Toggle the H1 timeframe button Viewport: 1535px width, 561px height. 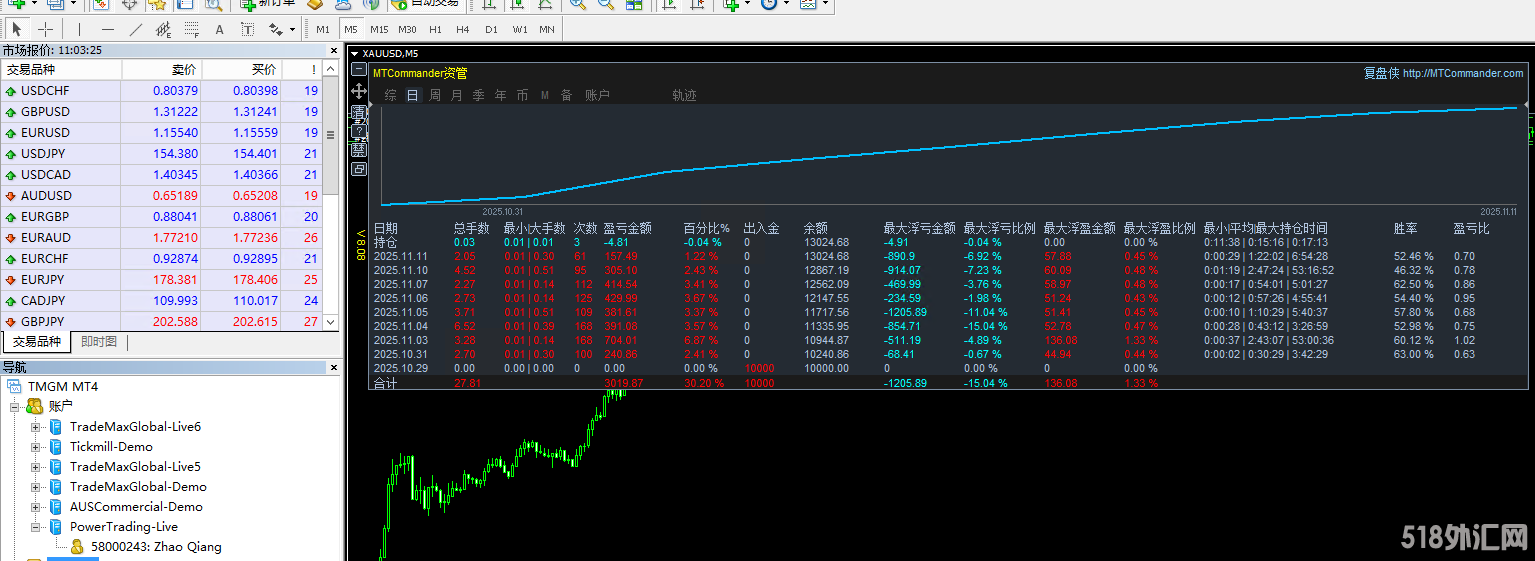435,29
